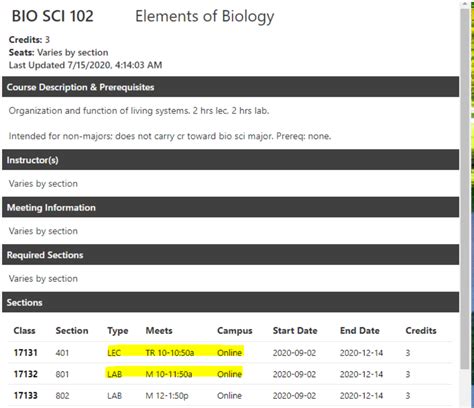Sort by the Meets column header
This screenshot has height=408, width=474.
click(159, 331)
